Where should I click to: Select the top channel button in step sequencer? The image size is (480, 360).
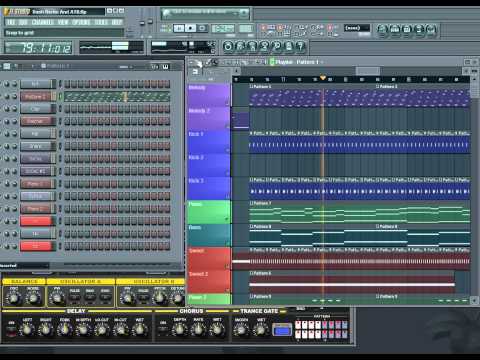coord(36,84)
